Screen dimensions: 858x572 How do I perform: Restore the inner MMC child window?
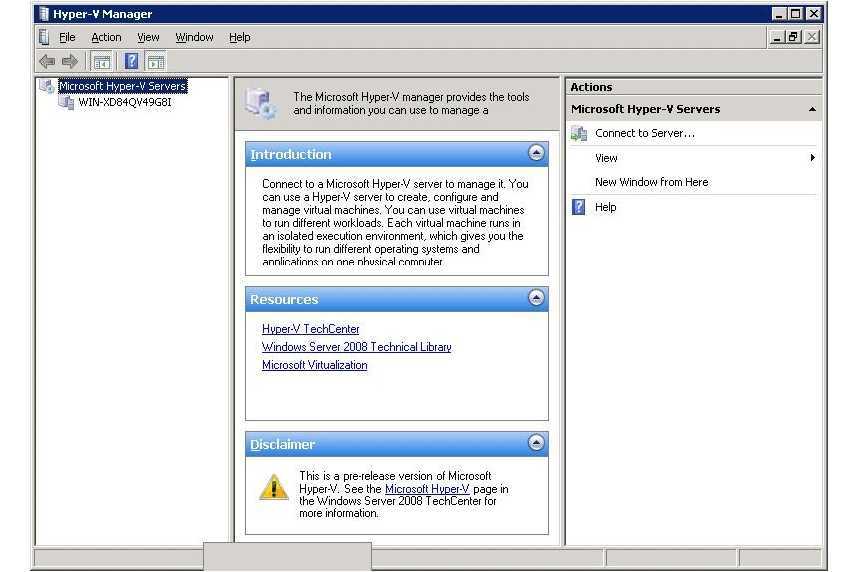tap(793, 37)
